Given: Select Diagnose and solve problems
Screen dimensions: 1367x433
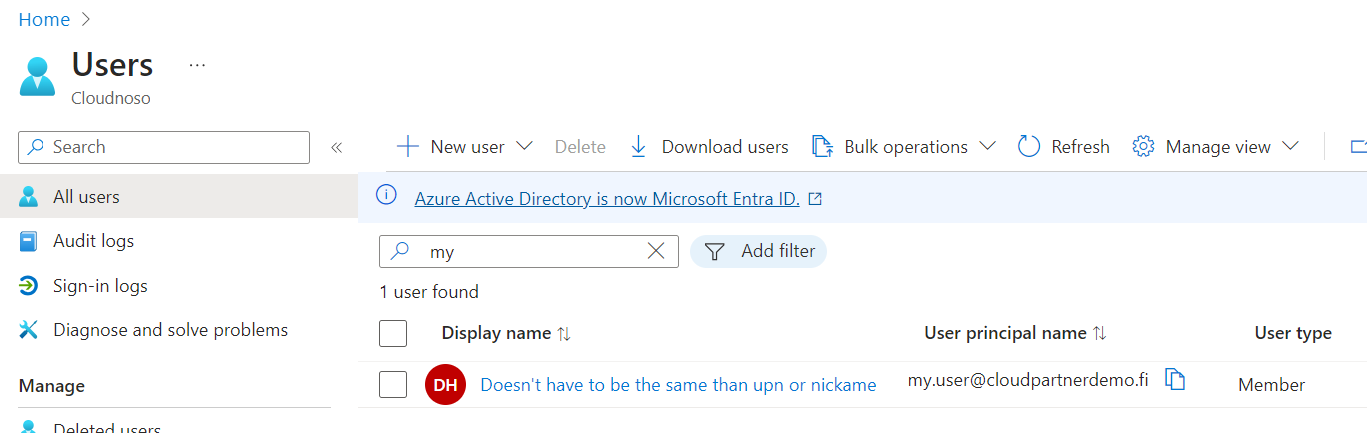Looking at the screenshot, I should coord(170,330).
